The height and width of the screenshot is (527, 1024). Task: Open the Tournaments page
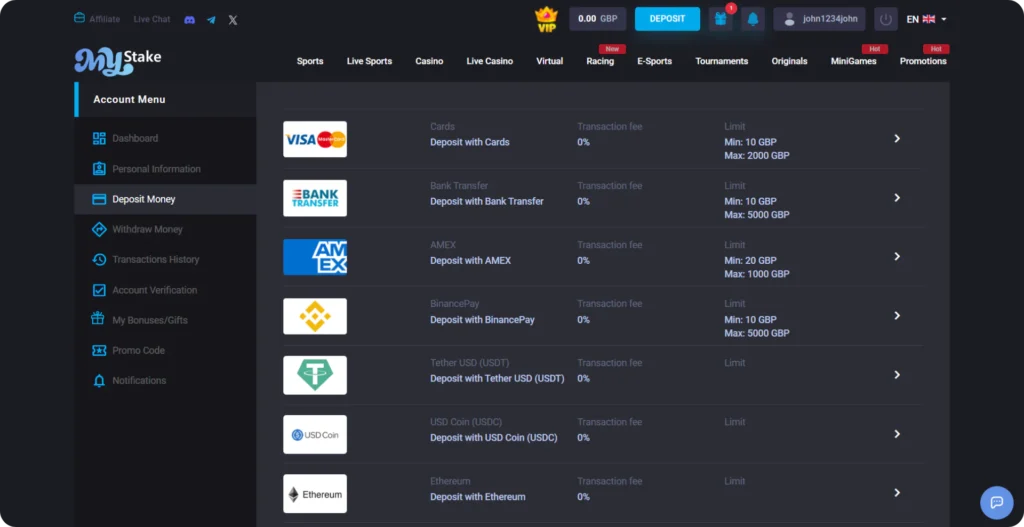tap(722, 61)
